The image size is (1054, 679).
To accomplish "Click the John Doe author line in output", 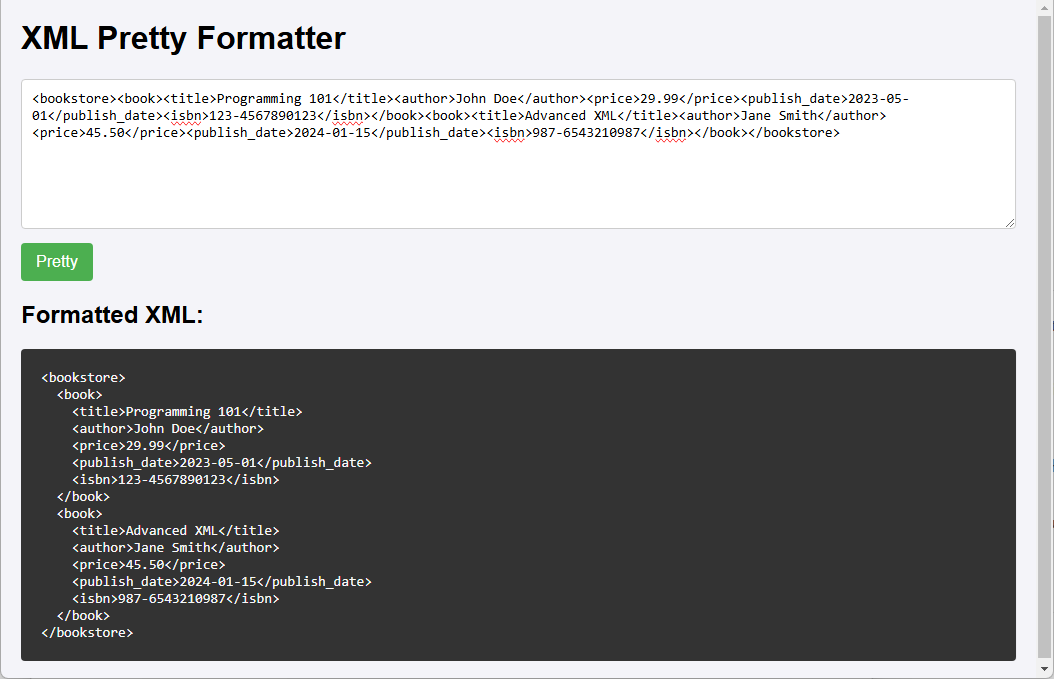I will (x=168, y=429).
